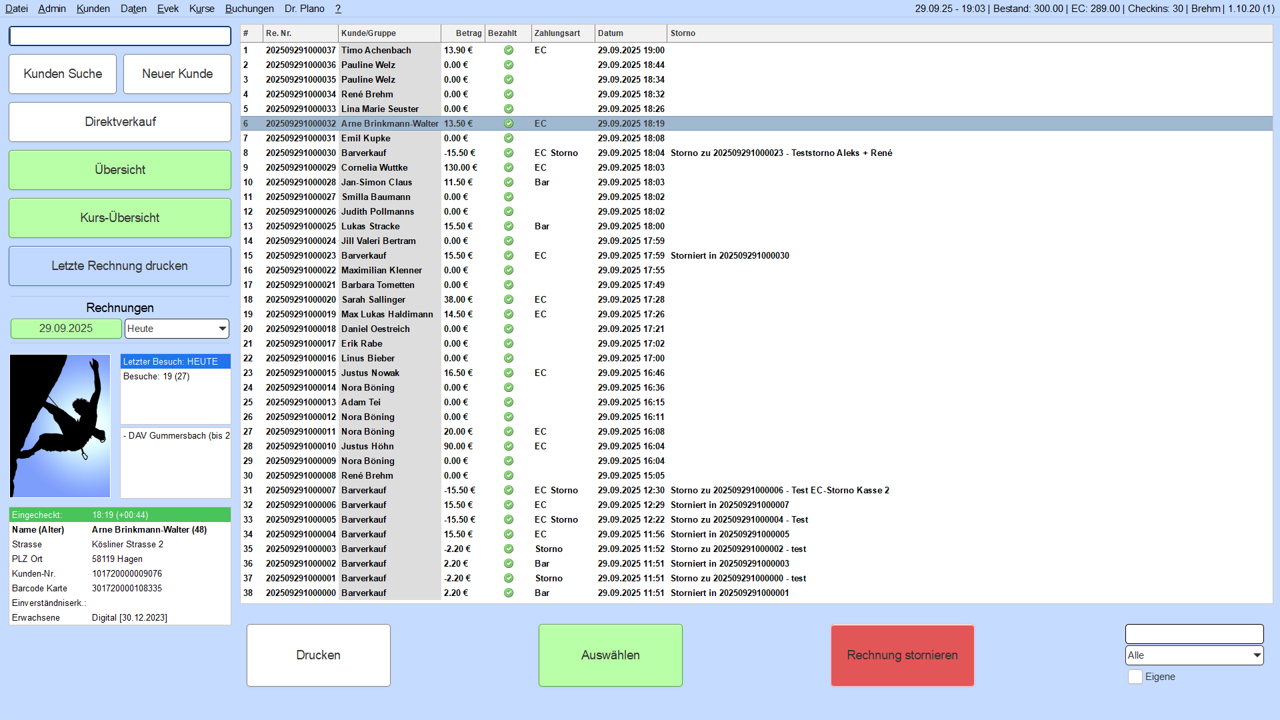Image resolution: width=1280 pixels, height=720 pixels.
Task: Click the green 29.09.2025 date field
Action: 66,329
